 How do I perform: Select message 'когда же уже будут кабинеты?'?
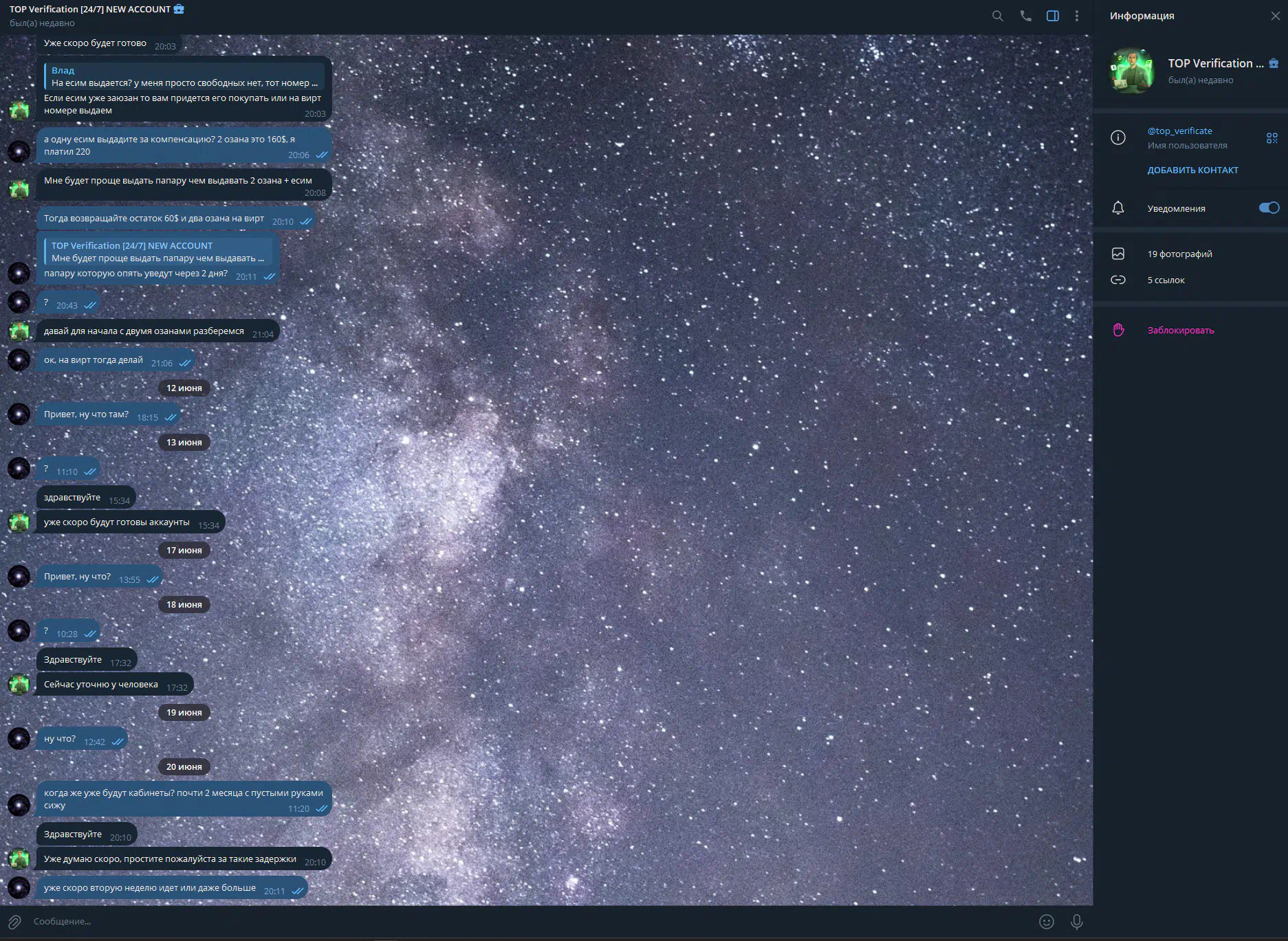pyautogui.click(x=184, y=799)
